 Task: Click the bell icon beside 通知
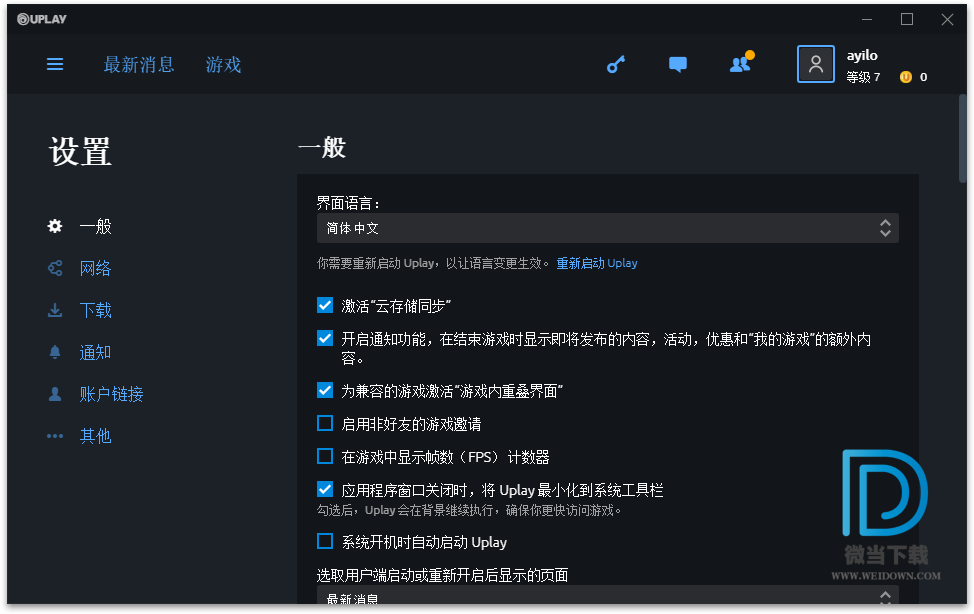coord(55,352)
